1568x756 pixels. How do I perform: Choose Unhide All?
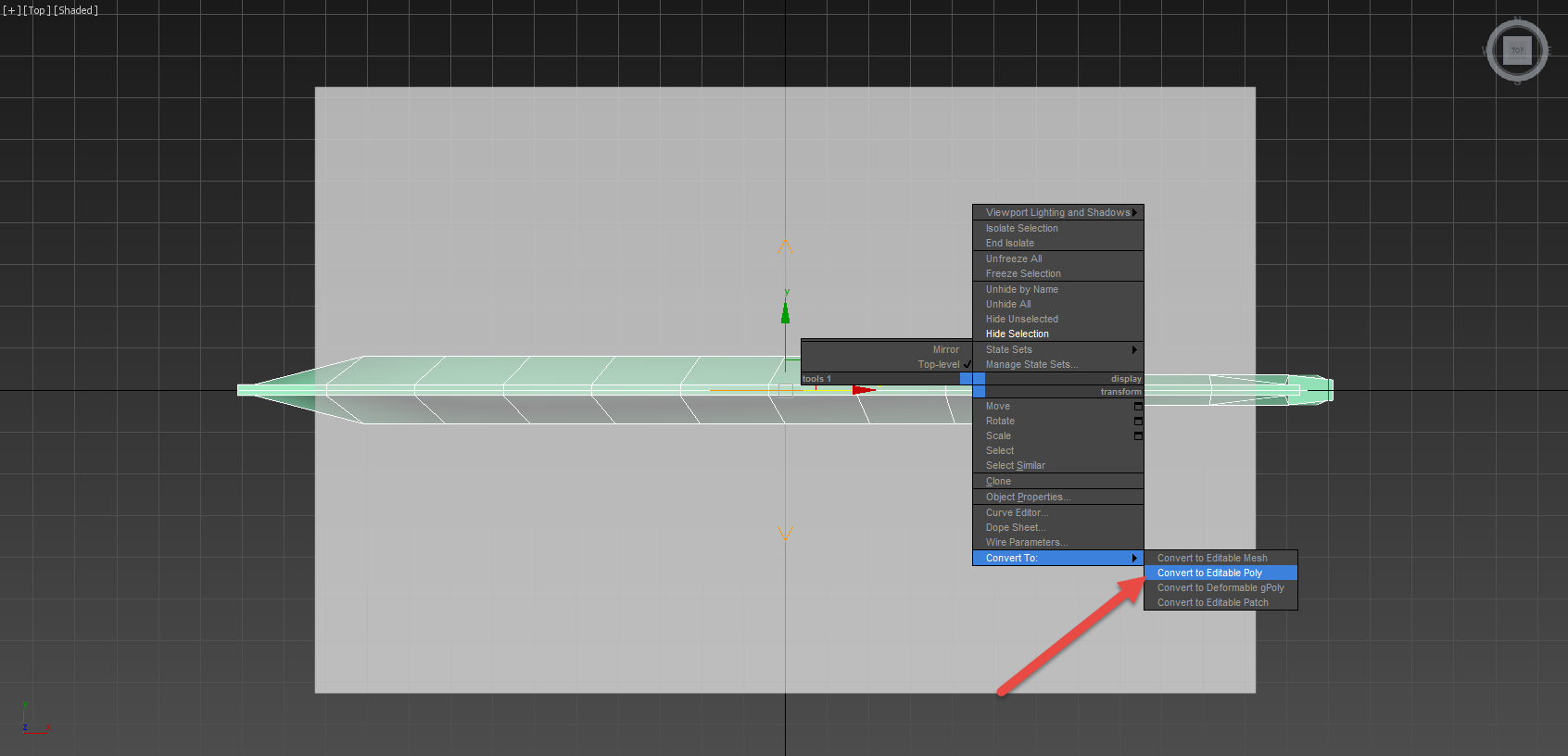[x=1058, y=305]
